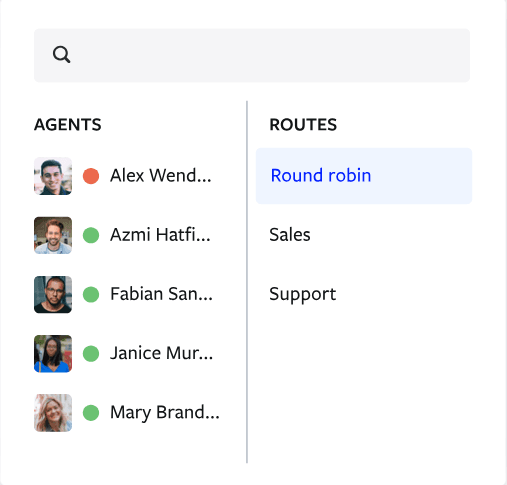Image resolution: width=507 pixels, height=485 pixels.
Task: Choose agent Janice Mur...
Action: (x=161, y=353)
